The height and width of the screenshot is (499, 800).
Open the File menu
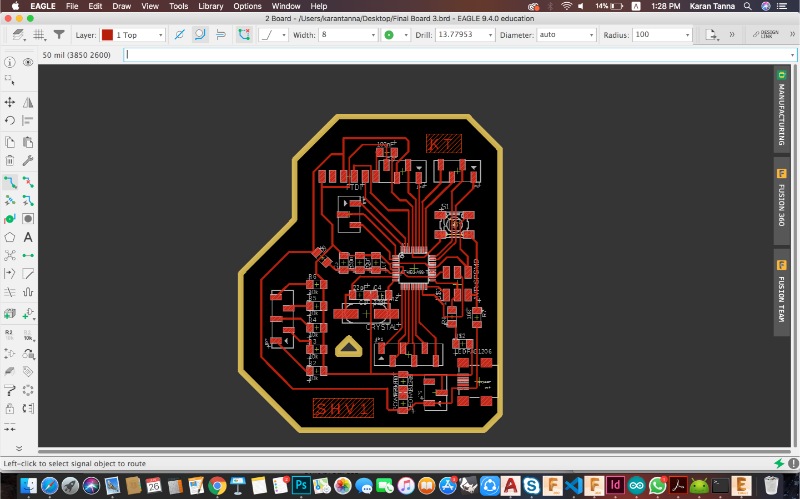tap(72, 6)
